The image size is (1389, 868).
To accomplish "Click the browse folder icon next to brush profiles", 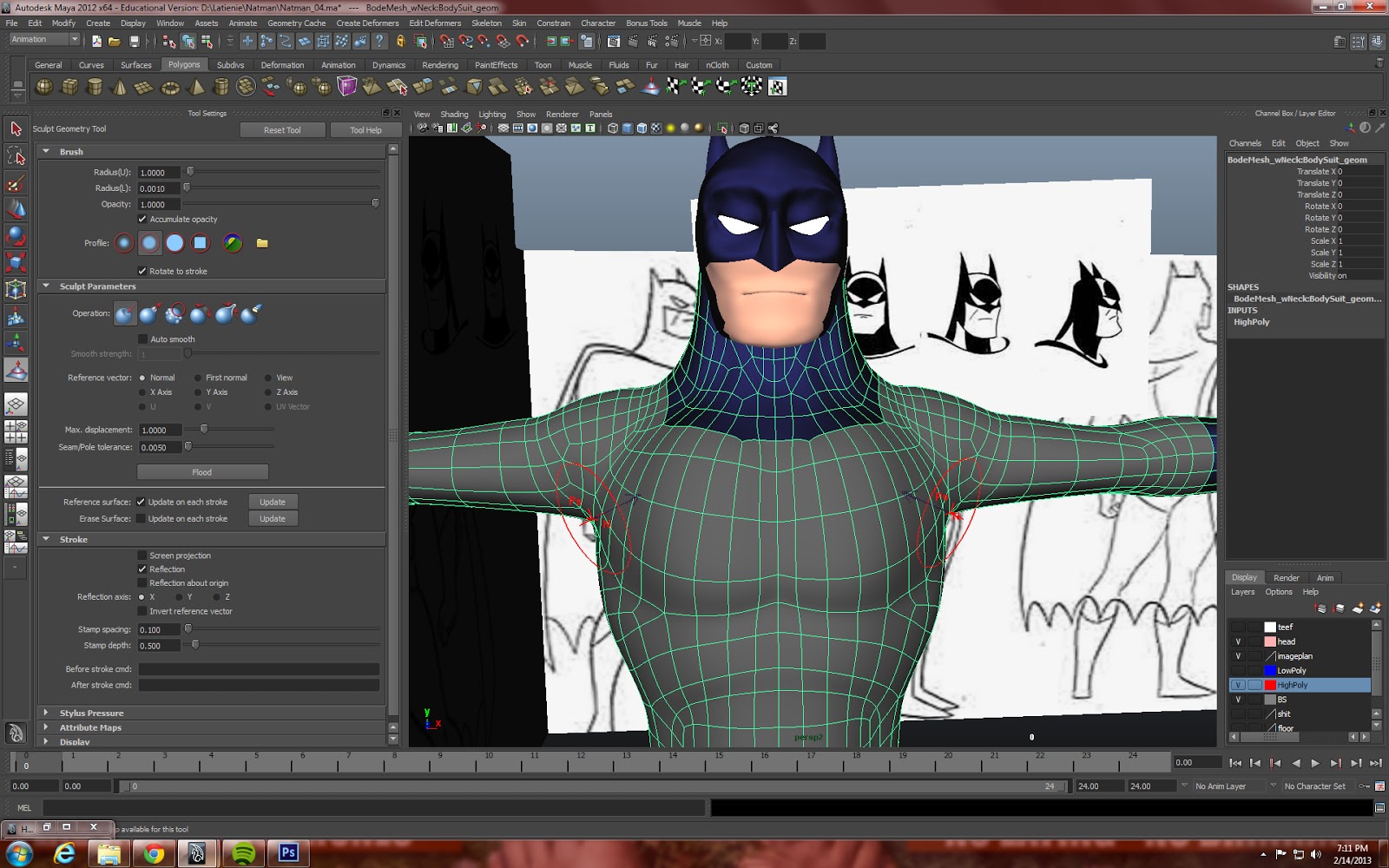I will pos(262,243).
